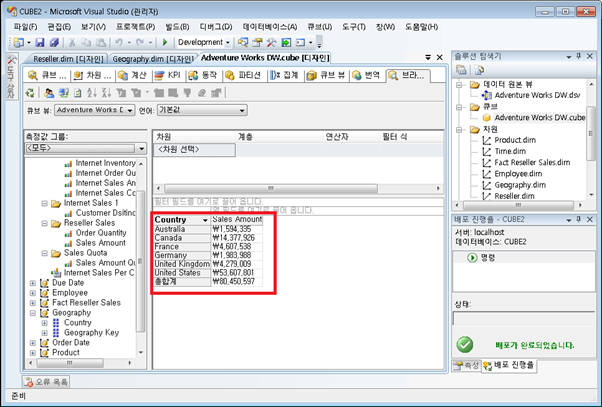Click the New Project toolbar icon
Image resolution: width=602 pixels, height=407 pixels.
pyautogui.click(x=18, y=42)
